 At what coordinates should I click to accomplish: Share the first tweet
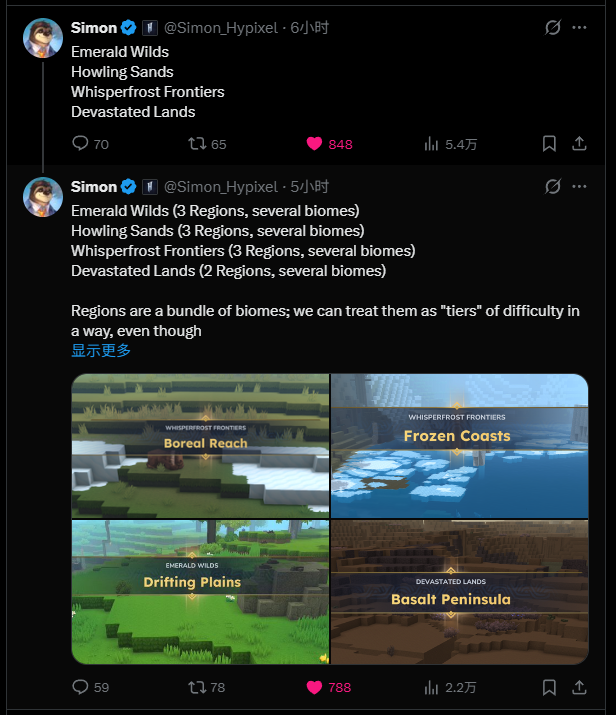[x=579, y=144]
